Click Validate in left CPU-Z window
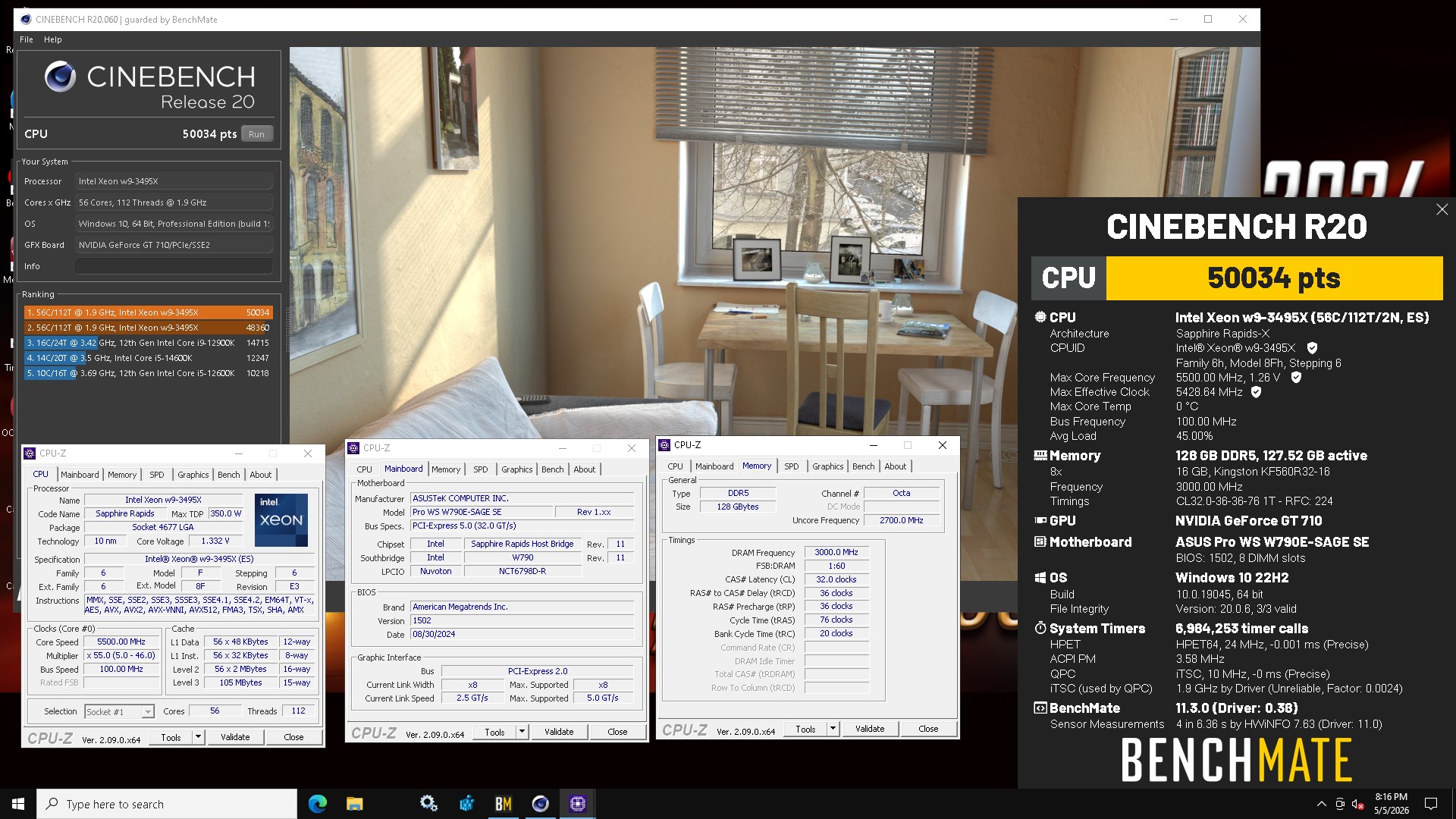 click(x=235, y=737)
